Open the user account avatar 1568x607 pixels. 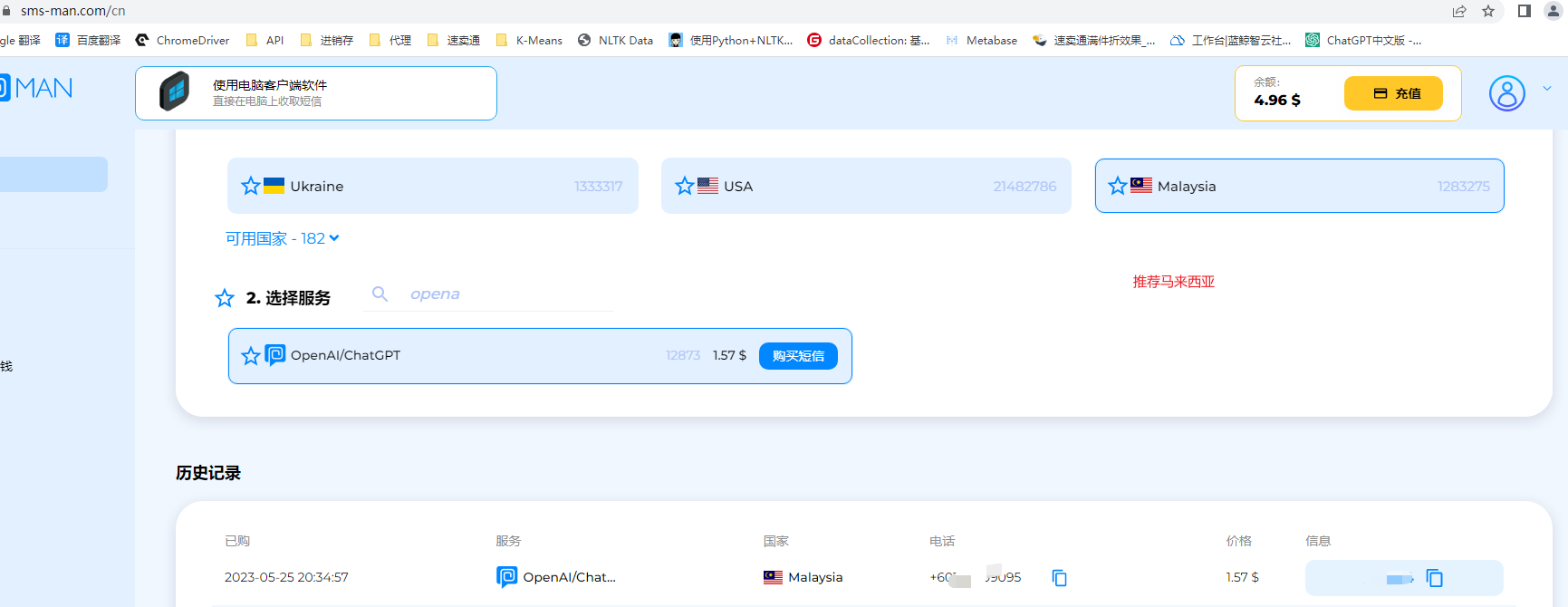1507,93
